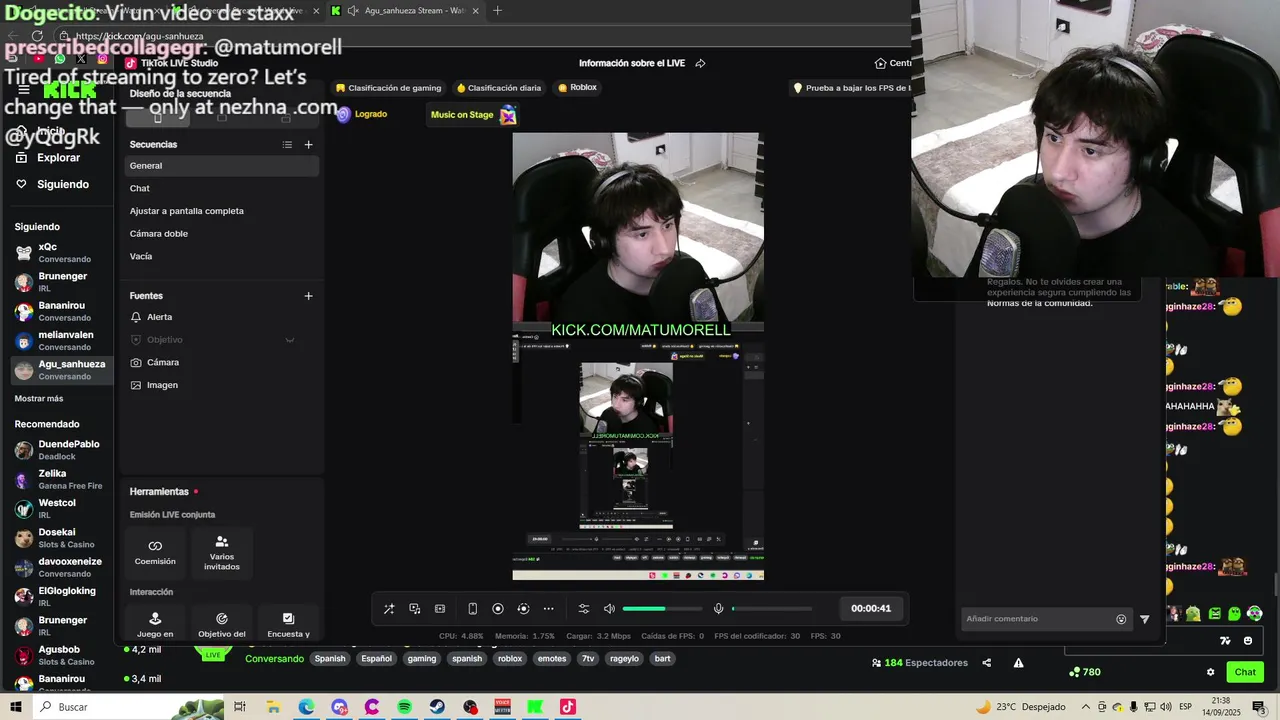The width and height of the screenshot is (1280, 720).
Task: Select Ajustar a pantalla completa scene
Action: tap(221, 211)
